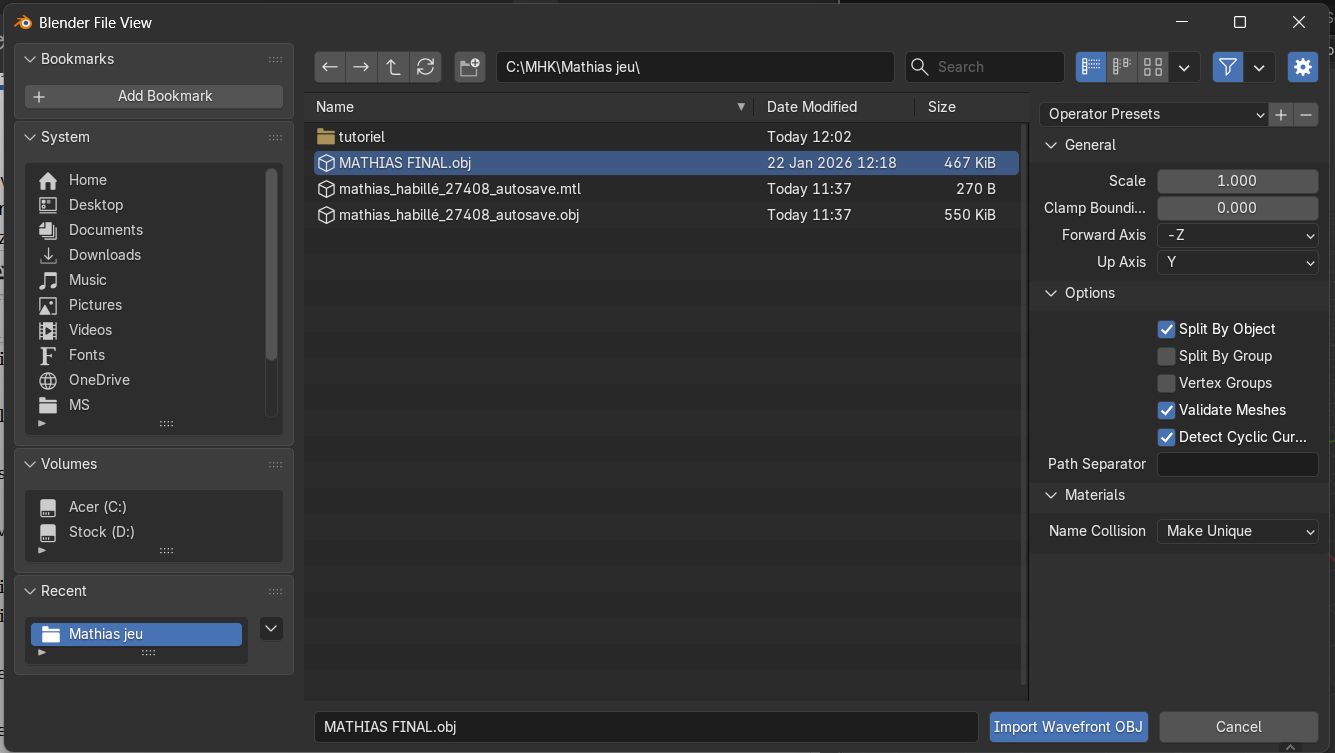Create a new directory
This screenshot has width=1335, height=753.
[x=469, y=67]
